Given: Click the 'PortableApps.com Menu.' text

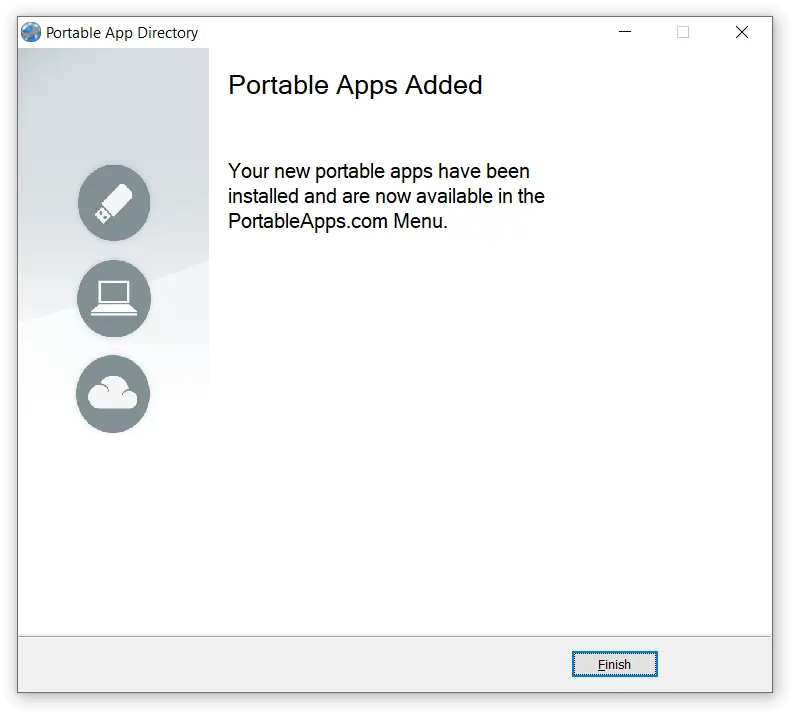Looking at the screenshot, I should (x=338, y=221).
